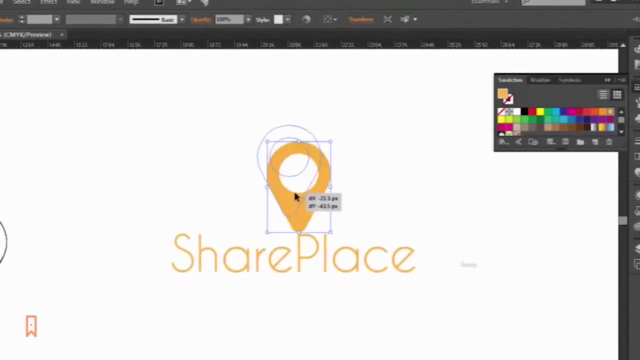The width and height of the screenshot is (640, 360).
Task: Click the Recolor Artwork wheel icon
Action: pos(306,20)
